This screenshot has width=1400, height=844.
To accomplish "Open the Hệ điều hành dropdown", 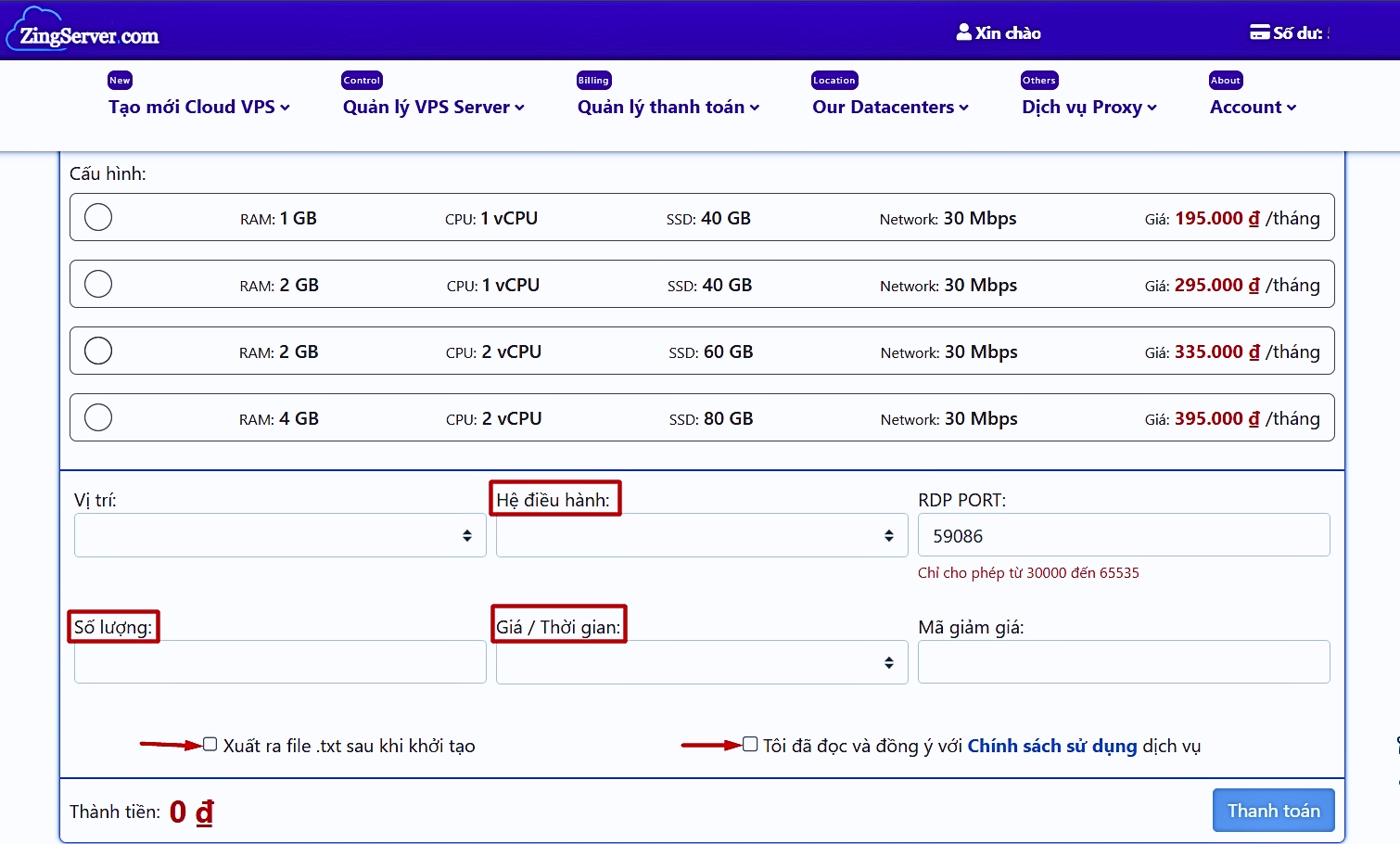I will 702,535.
